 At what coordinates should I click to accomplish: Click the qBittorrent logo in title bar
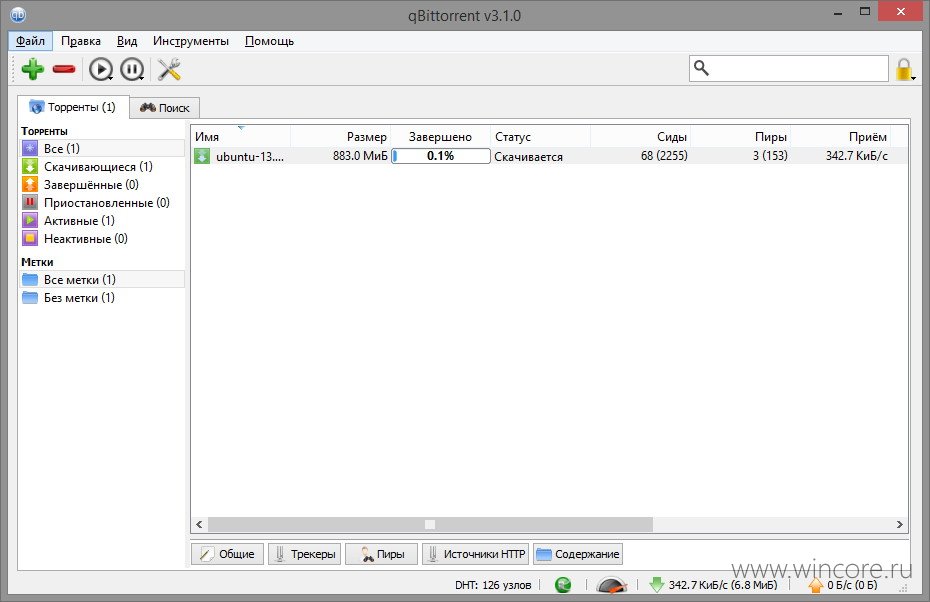pos(18,15)
